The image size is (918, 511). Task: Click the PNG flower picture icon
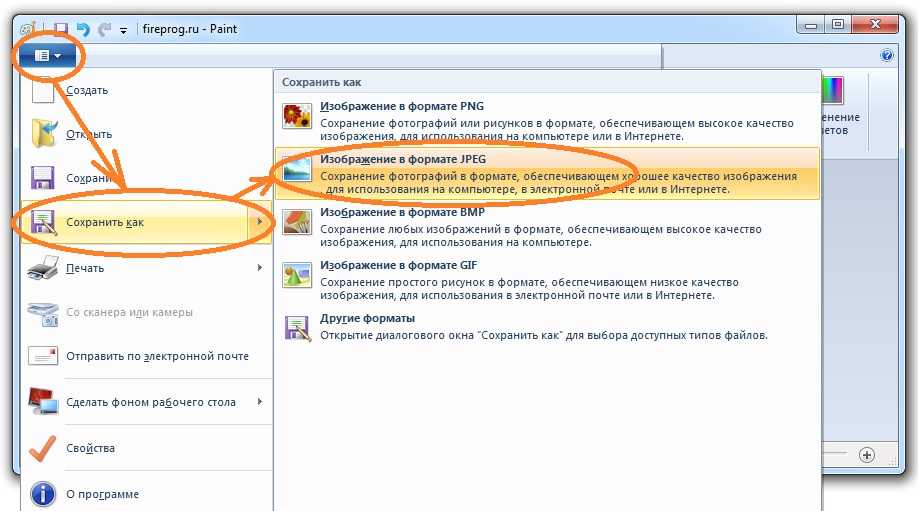[x=297, y=115]
